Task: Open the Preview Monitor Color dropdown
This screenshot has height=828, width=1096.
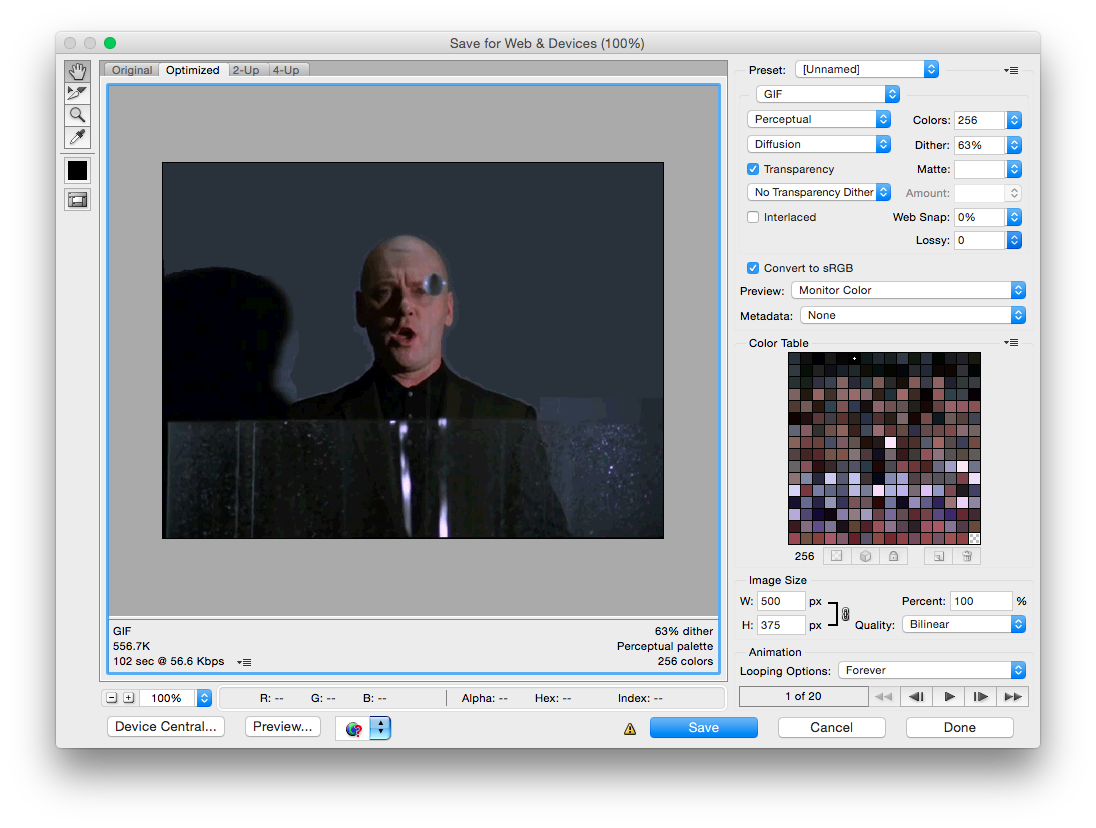Action: (908, 290)
